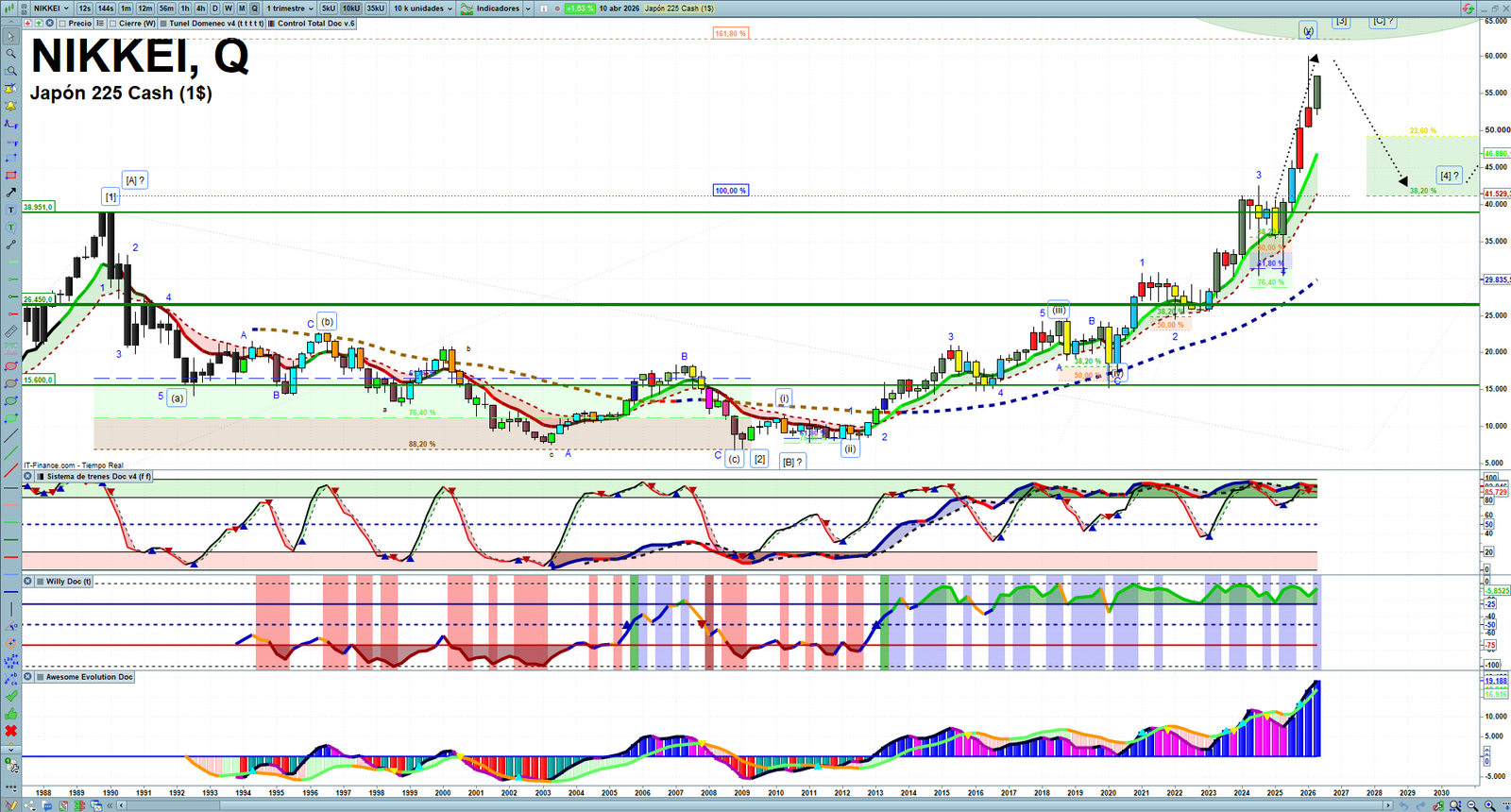Select the text annotation T tool
Image resolution: width=1511 pixels, height=812 pixels.
tap(11, 210)
